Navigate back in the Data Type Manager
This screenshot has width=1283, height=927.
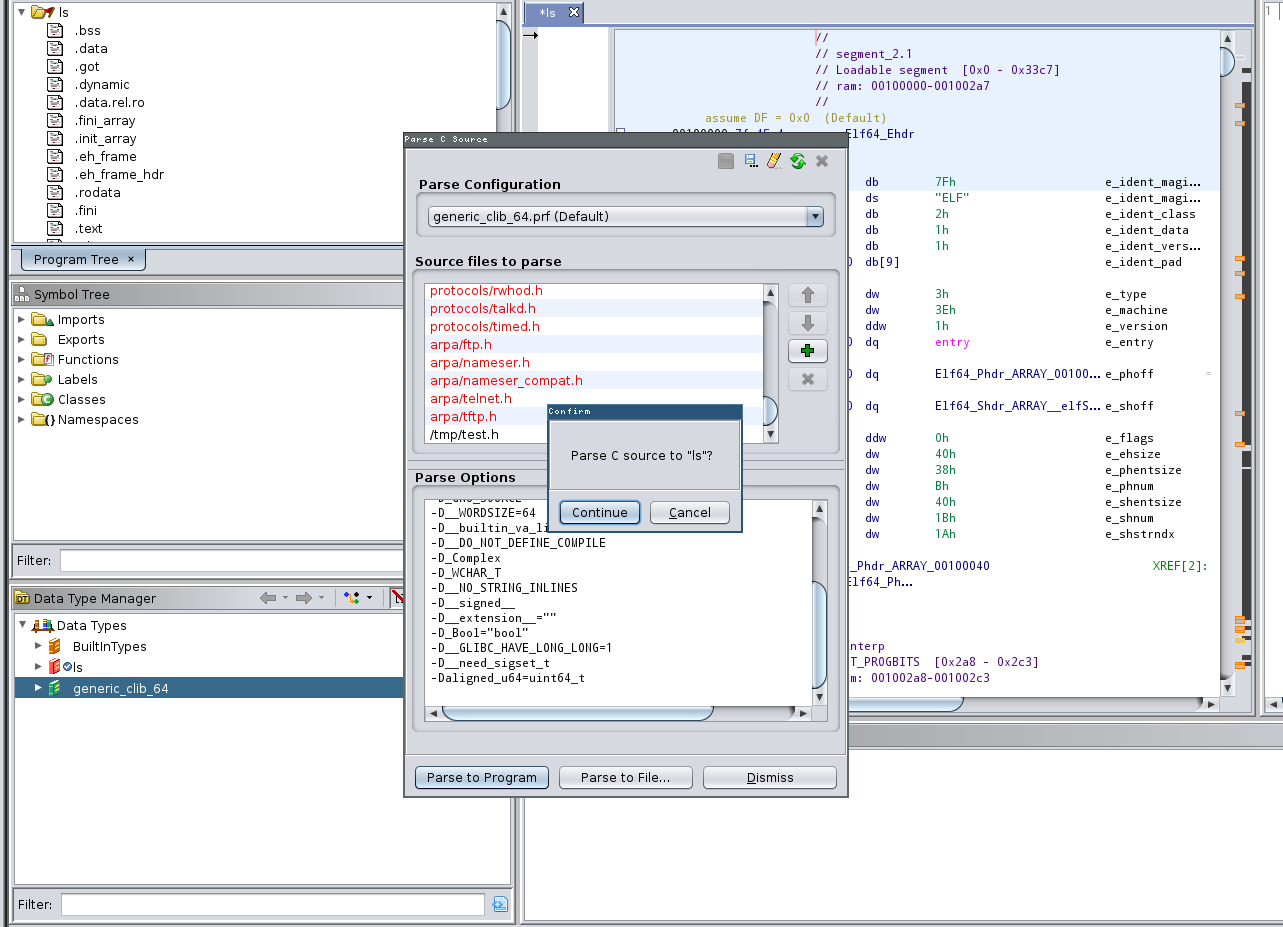pos(267,597)
